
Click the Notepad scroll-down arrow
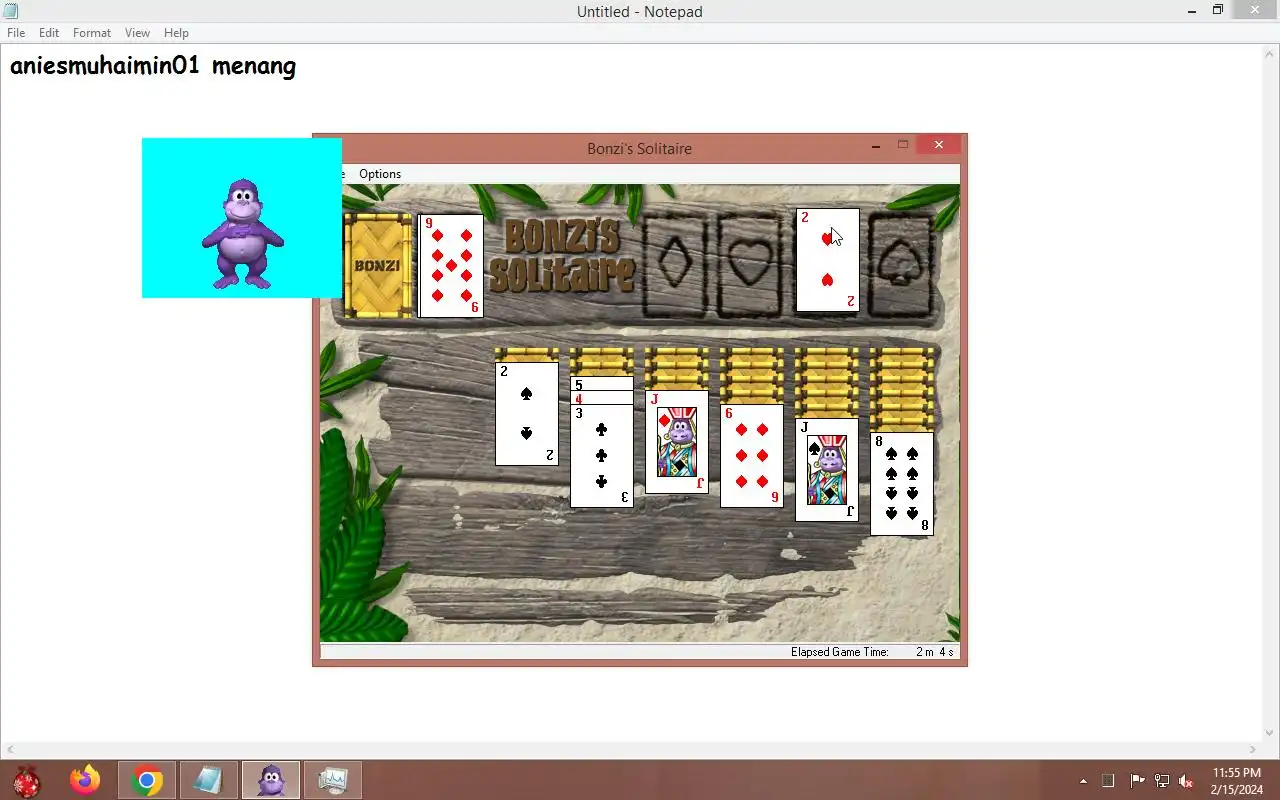[x=1272, y=734]
